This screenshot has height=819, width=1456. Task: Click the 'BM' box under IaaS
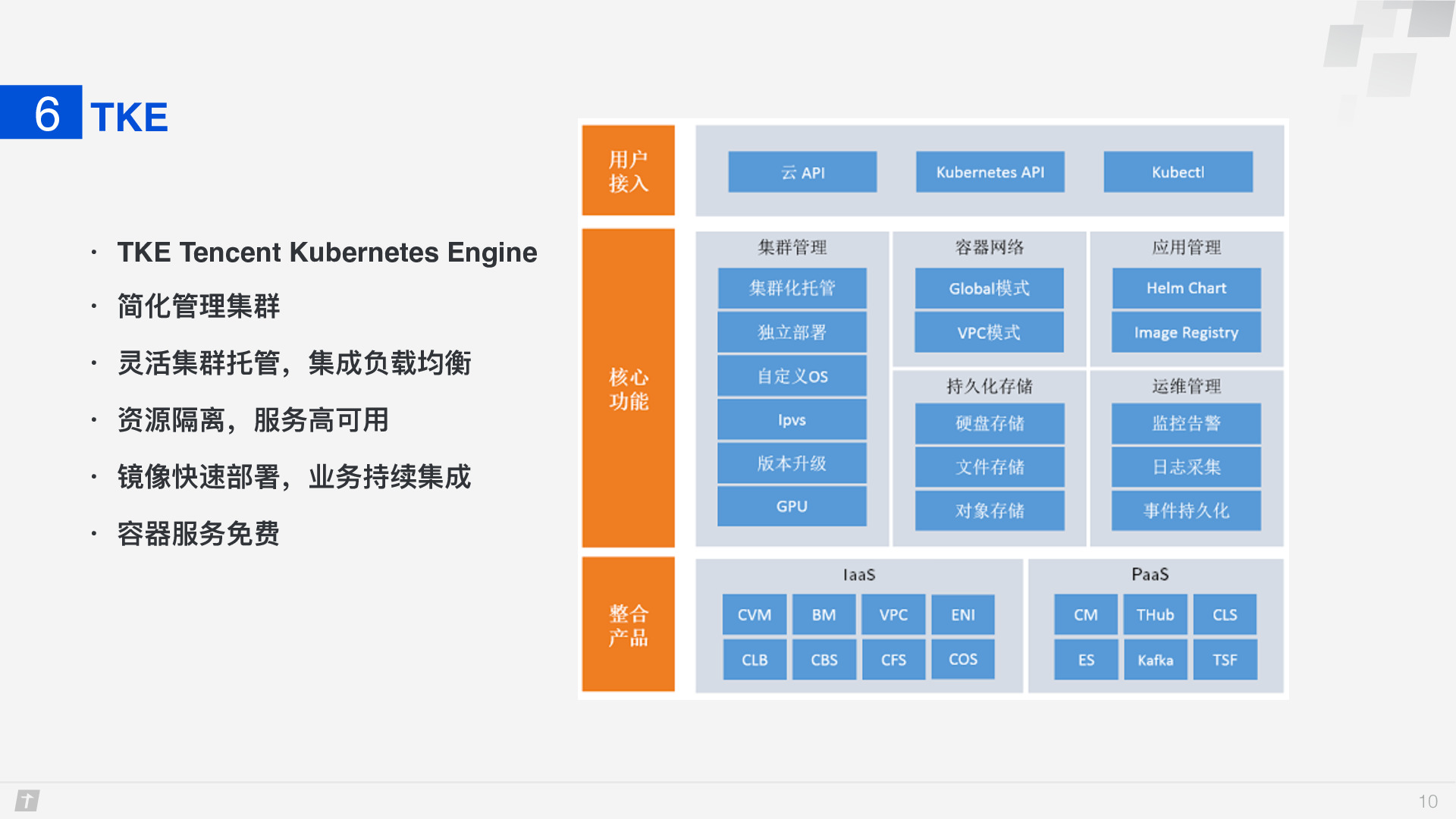pos(824,615)
